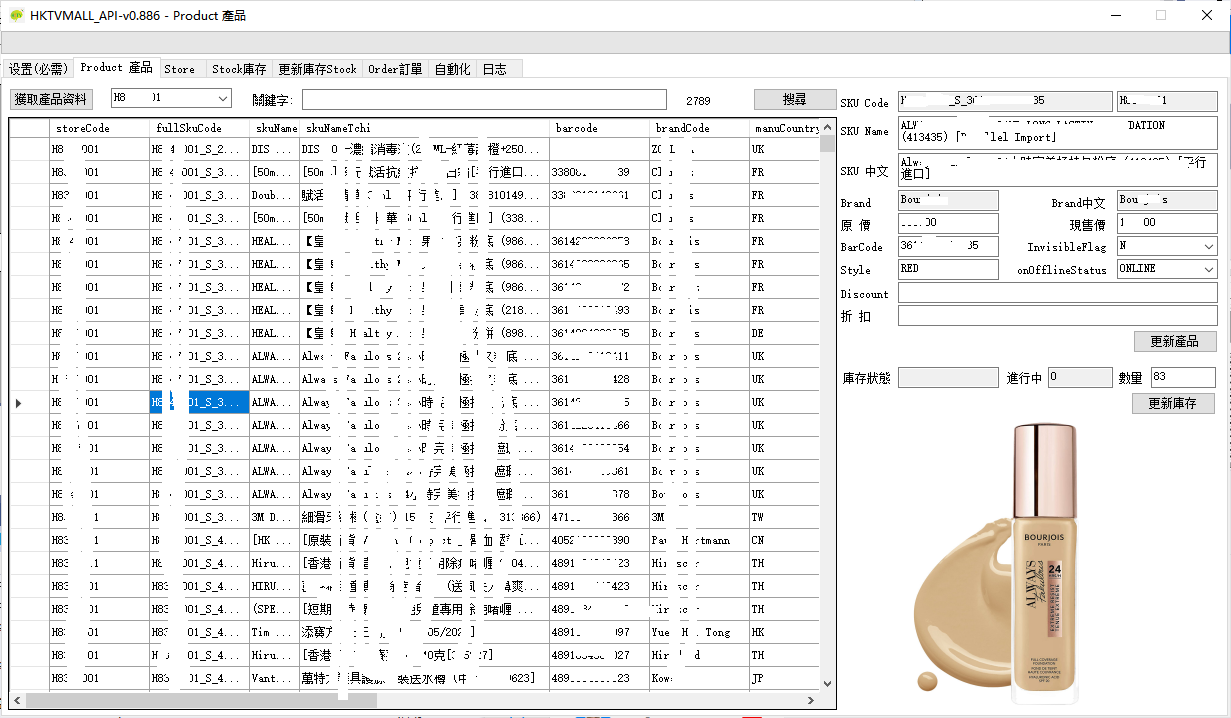Open the store code dropdown
The width and height of the screenshot is (1231, 718).
[x=223, y=99]
